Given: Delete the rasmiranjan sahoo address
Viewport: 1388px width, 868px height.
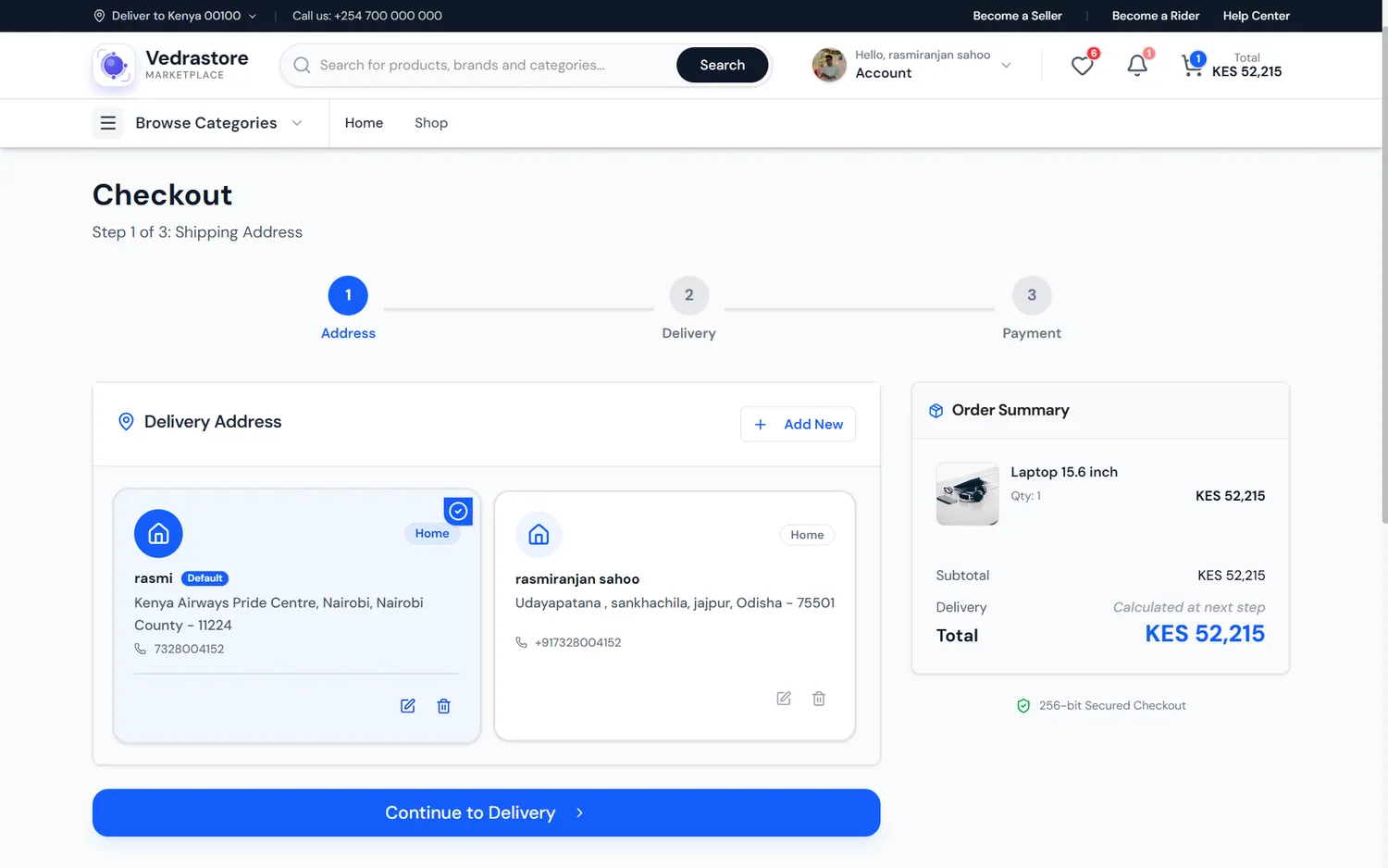Looking at the screenshot, I should 819,699.
